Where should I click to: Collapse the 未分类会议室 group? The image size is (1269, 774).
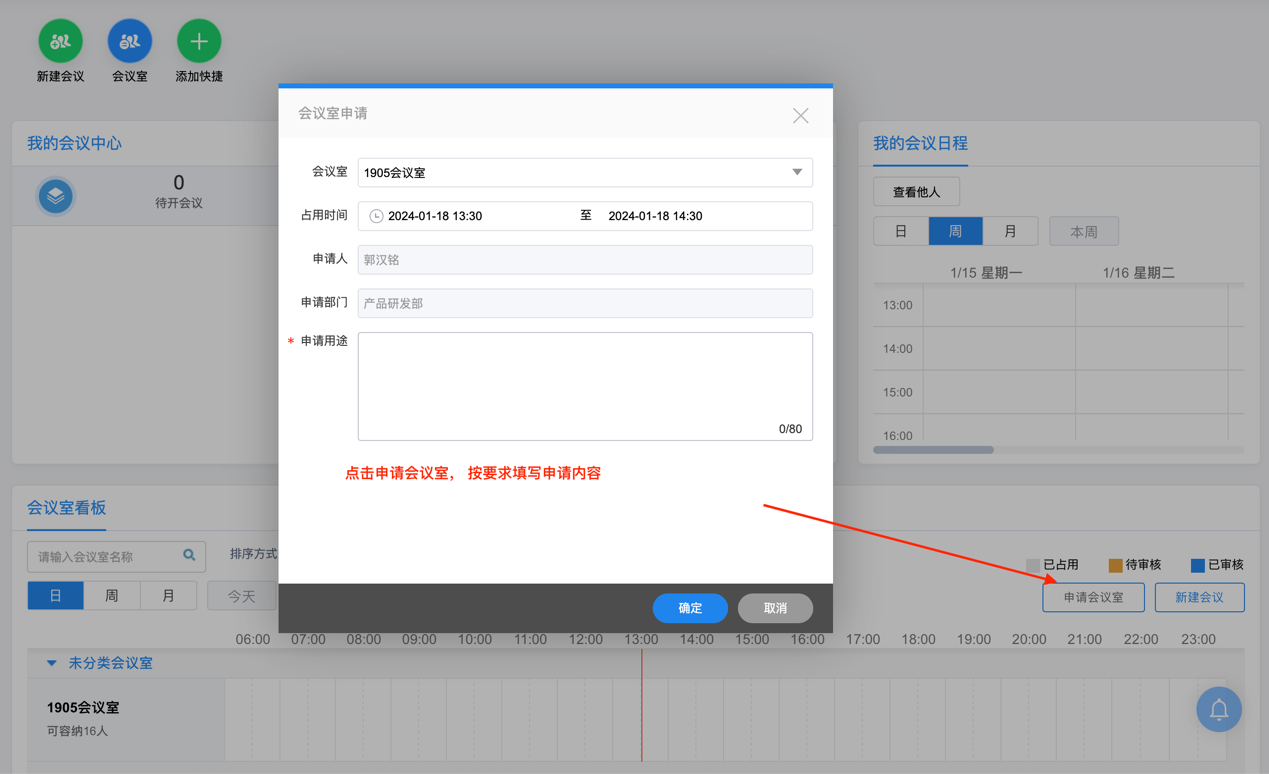tap(52, 663)
